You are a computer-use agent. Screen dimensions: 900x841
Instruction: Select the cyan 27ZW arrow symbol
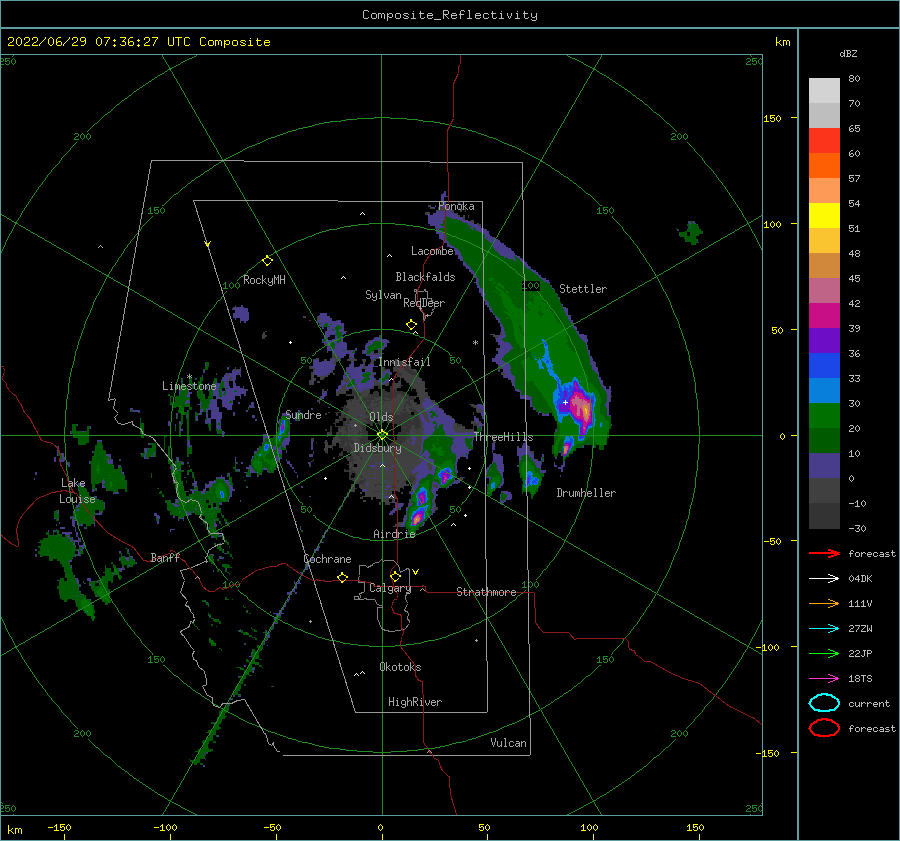824,629
